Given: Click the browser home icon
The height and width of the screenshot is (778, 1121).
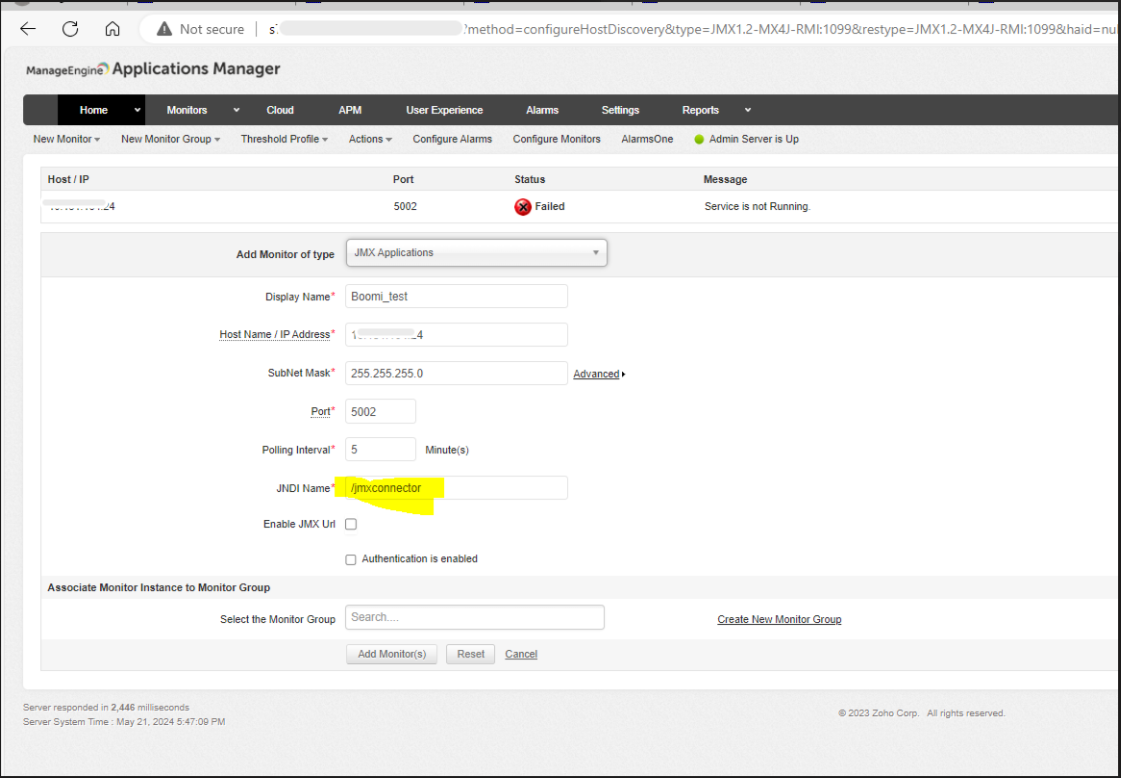Looking at the screenshot, I should coord(111,28).
